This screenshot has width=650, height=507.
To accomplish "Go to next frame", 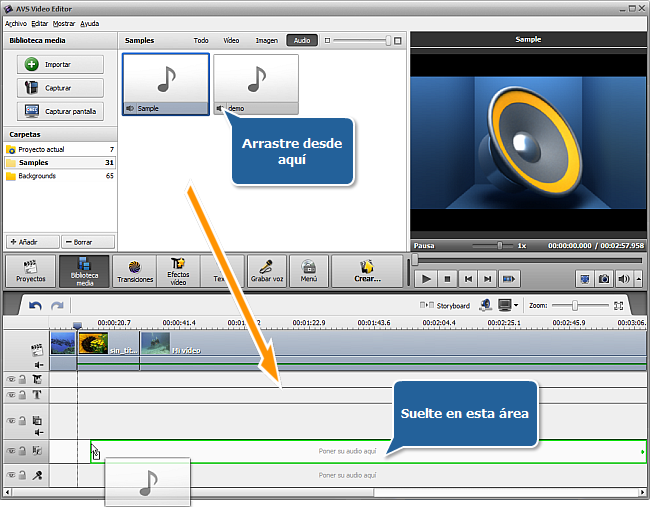I will point(488,279).
